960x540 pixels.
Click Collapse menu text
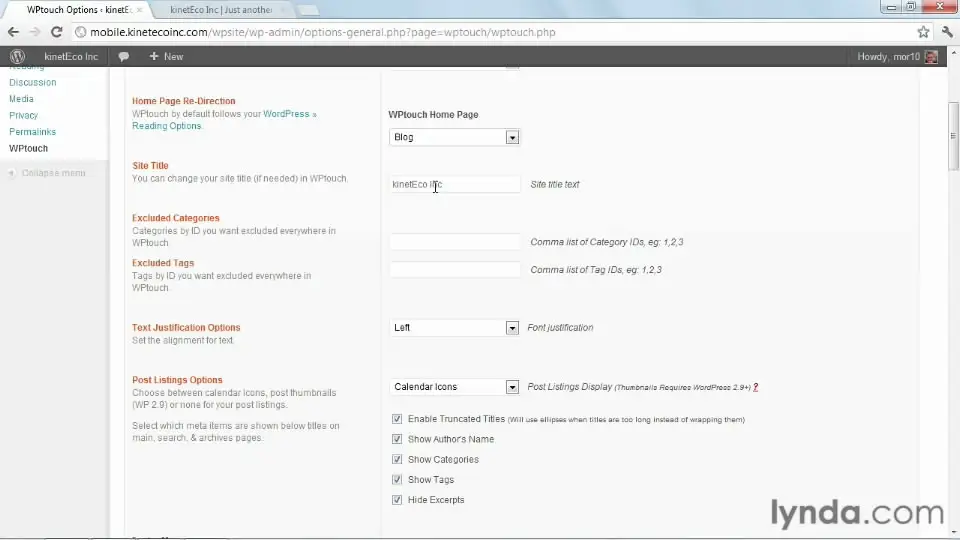[54, 173]
